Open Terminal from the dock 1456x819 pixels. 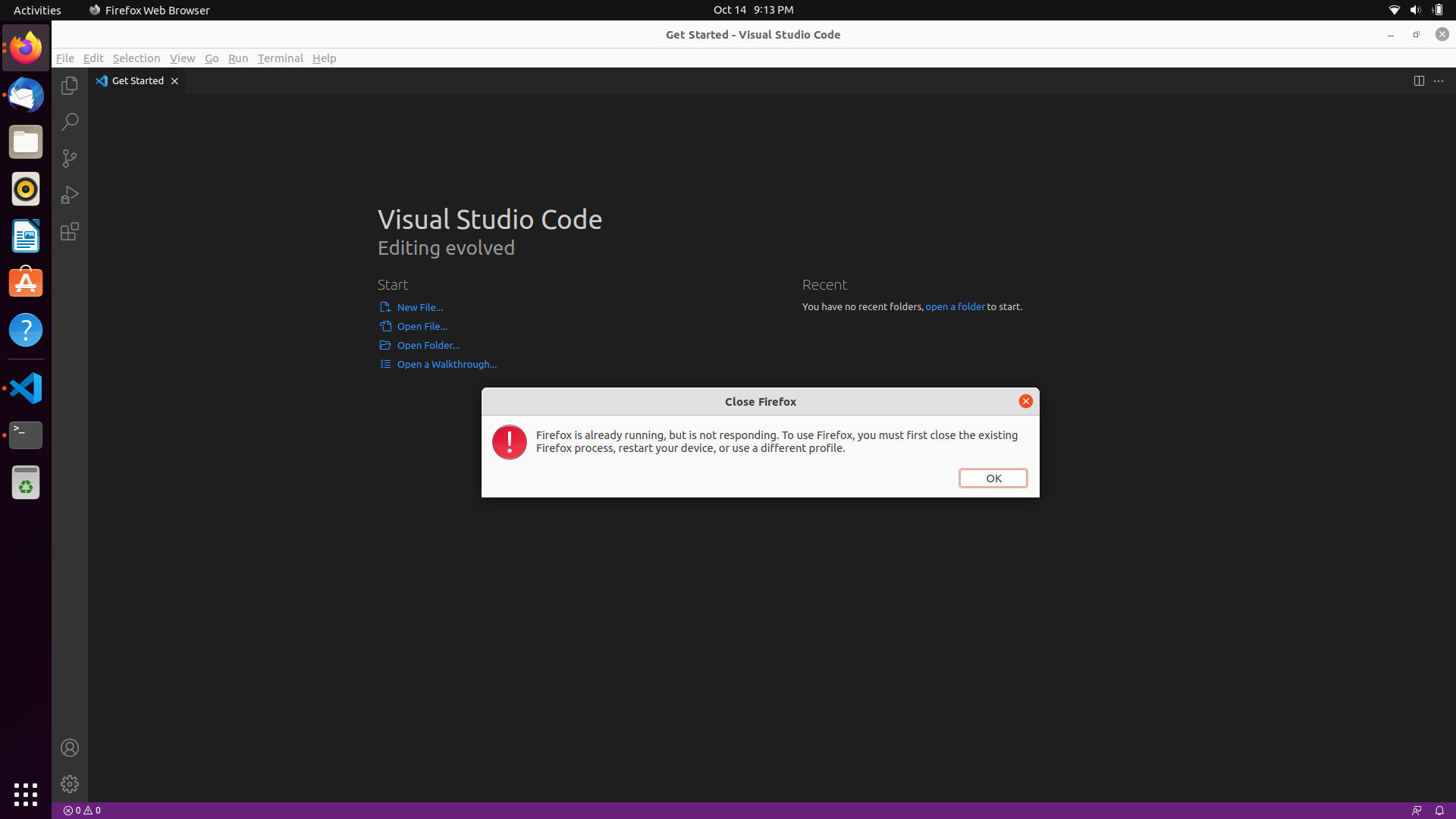(x=26, y=435)
